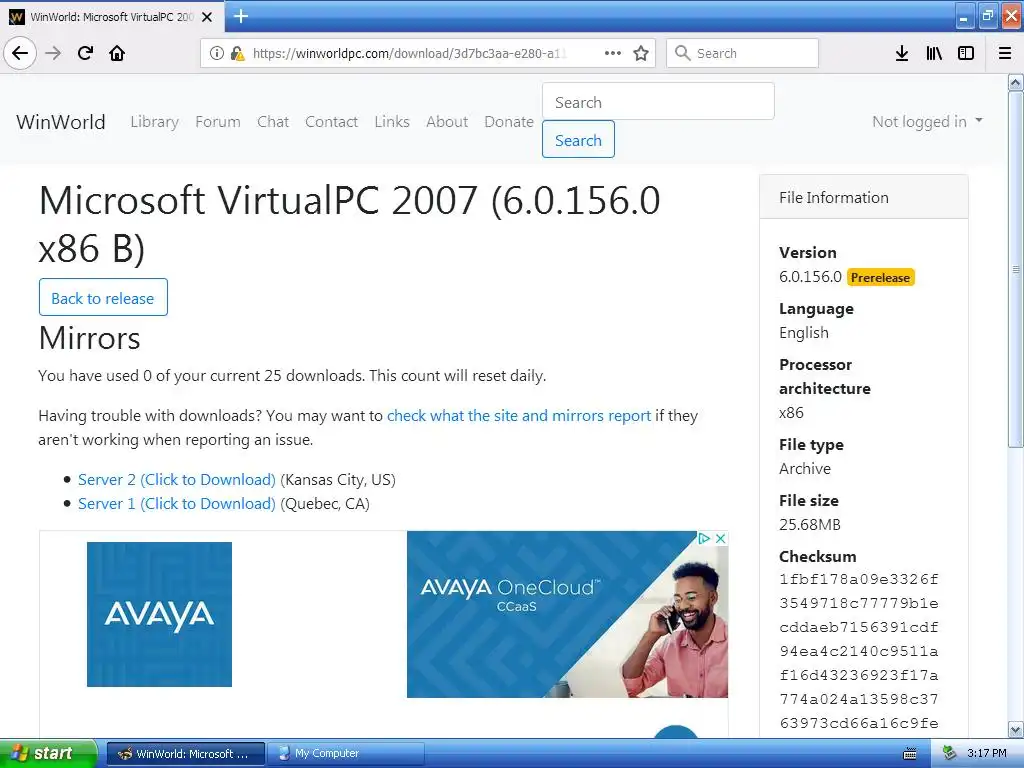This screenshot has width=1024, height=768.
Task: Click the 25.68MB file size value
Action: [810, 524]
